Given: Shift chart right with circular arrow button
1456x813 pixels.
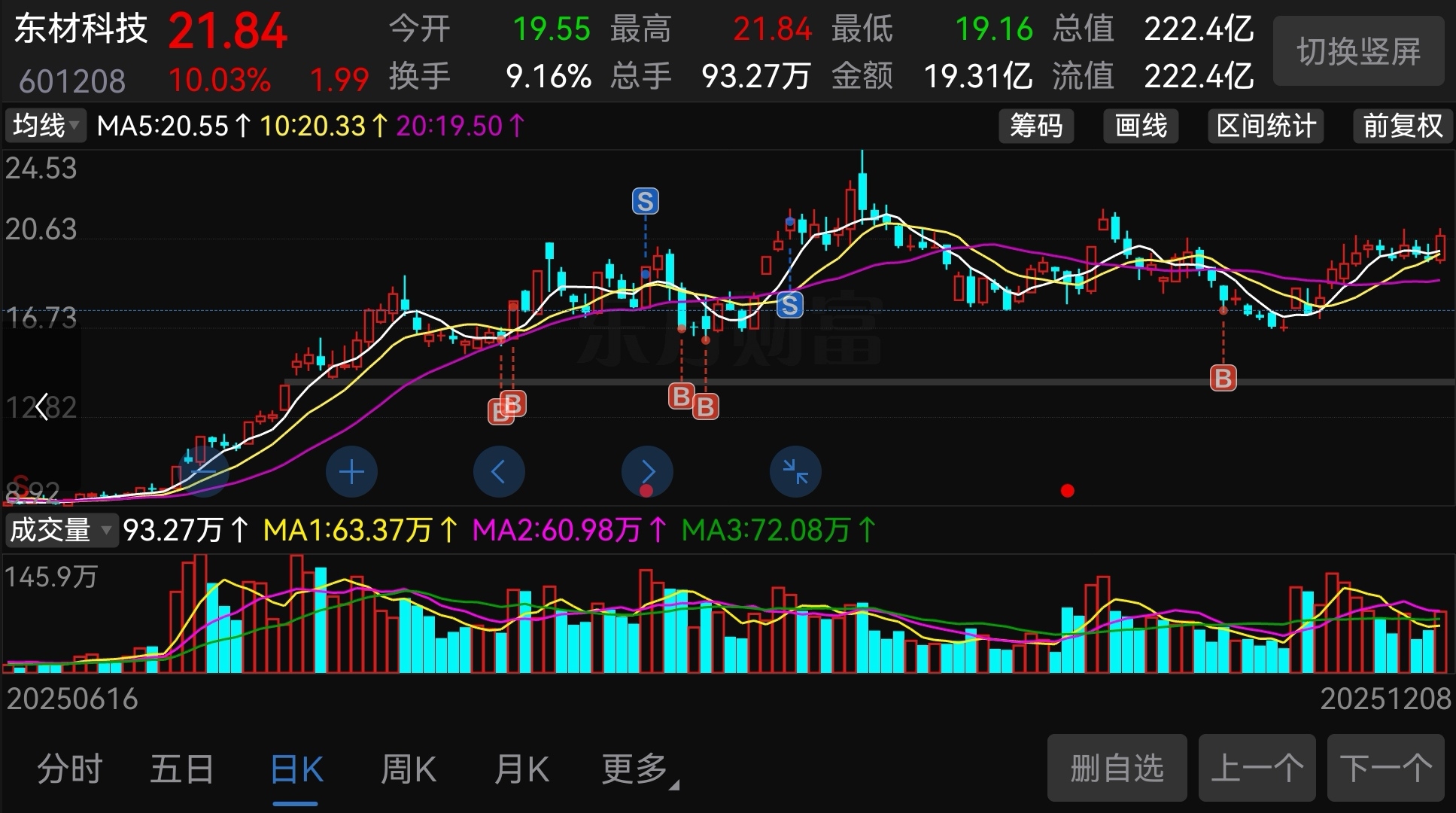Looking at the screenshot, I should tap(647, 472).
